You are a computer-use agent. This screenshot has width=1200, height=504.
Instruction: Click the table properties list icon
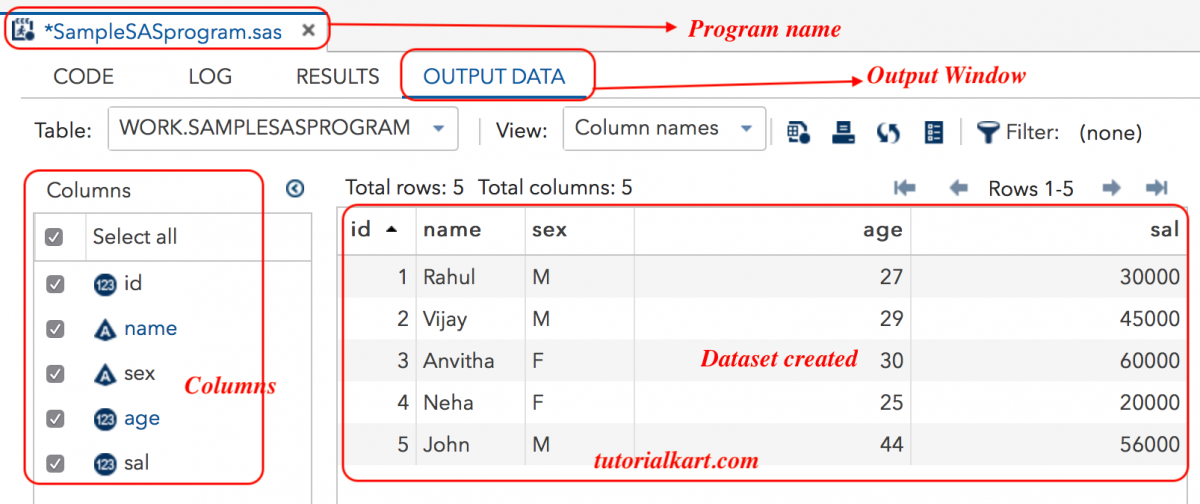click(x=934, y=132)
